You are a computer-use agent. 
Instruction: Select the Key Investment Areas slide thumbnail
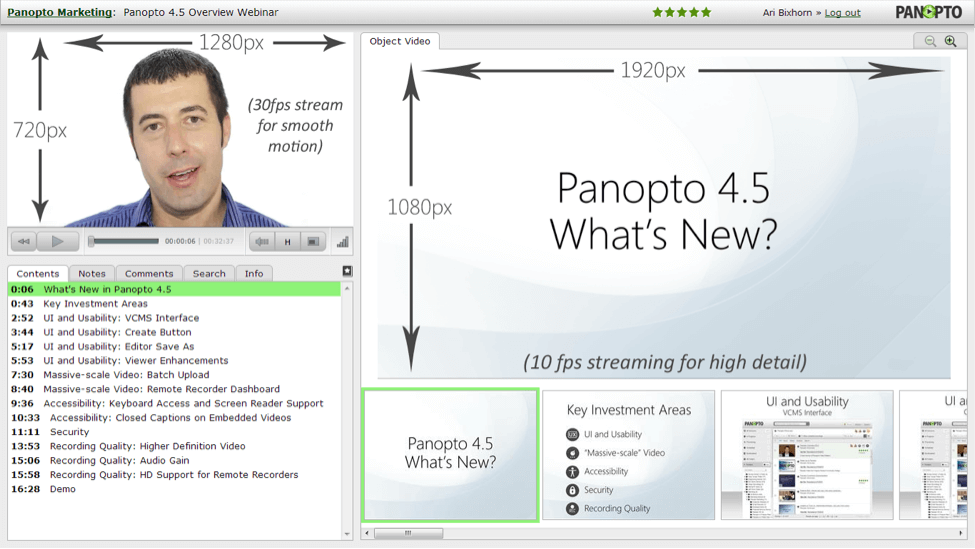(629, 455)
